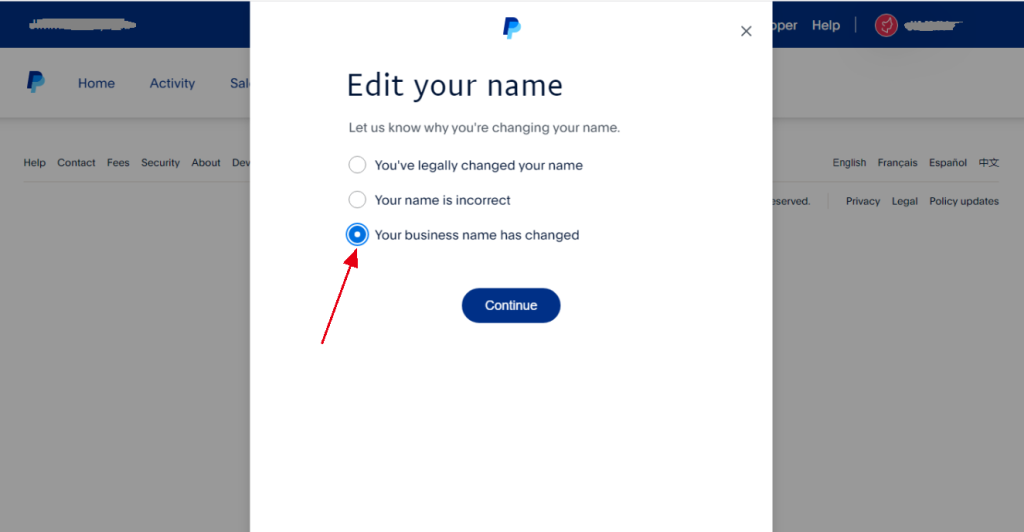Go to the Activity tab
This screenshot has height=532, width=1024.
click(172, 83)
